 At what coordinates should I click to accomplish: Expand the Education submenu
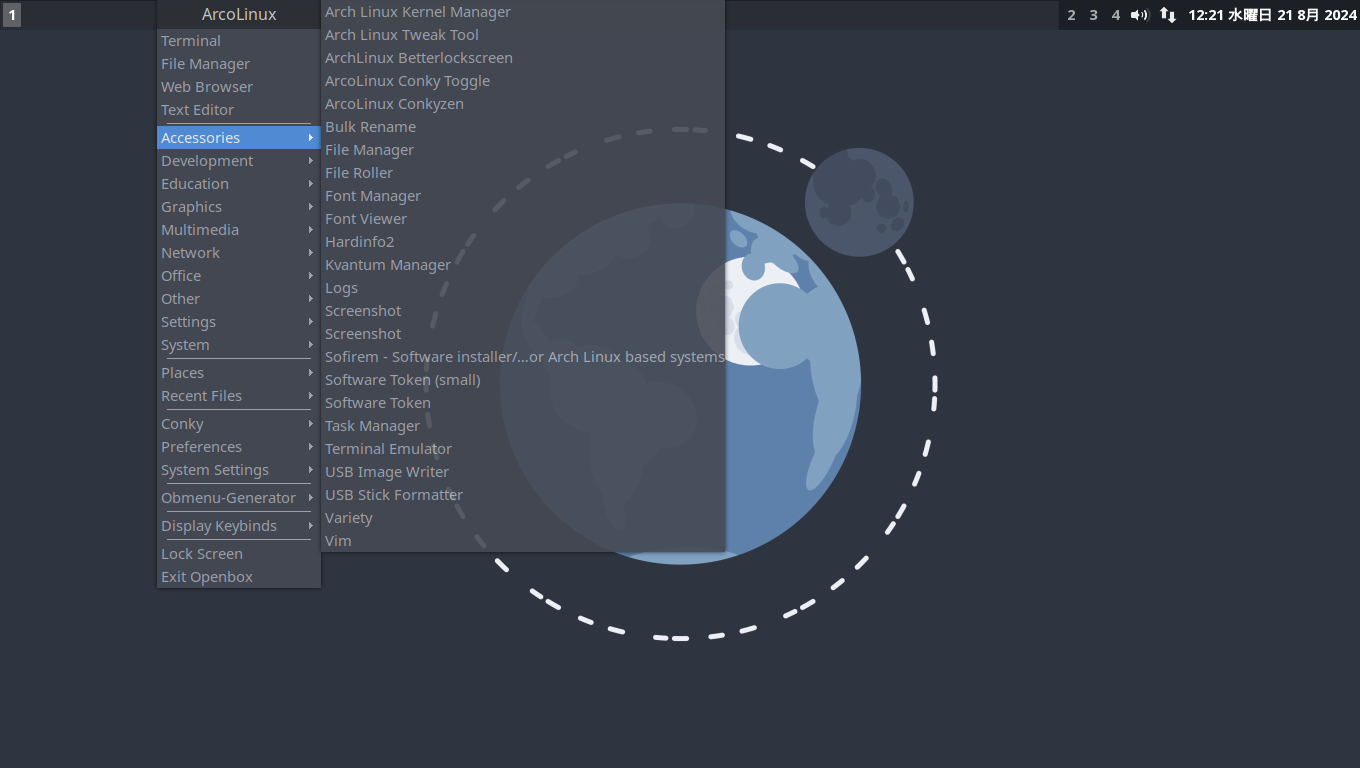click(239, 184)
